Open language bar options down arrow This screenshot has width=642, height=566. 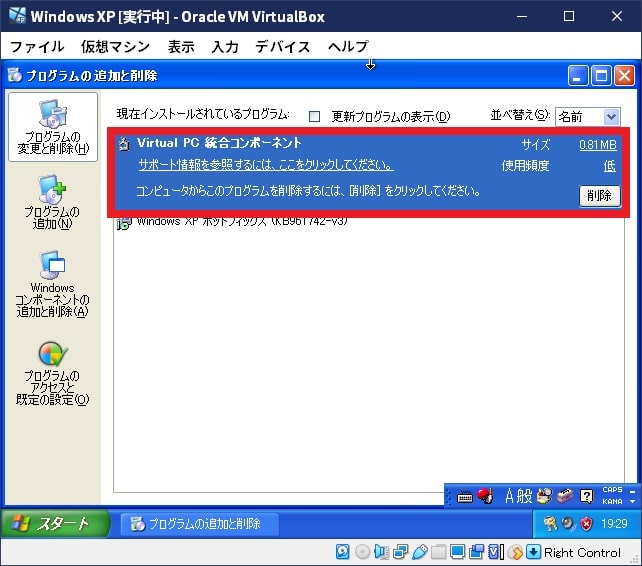[x=633, y=501]
